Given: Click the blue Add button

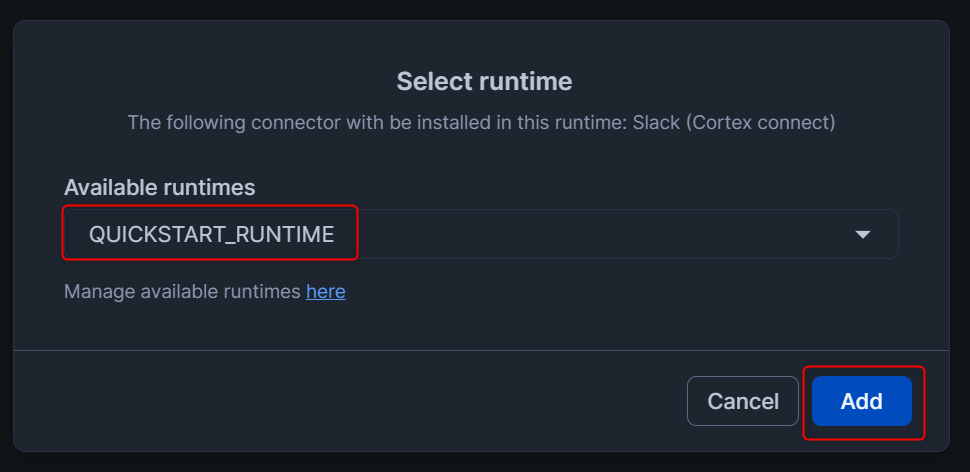Looking at the screenshot, I should tap(861, 402).
